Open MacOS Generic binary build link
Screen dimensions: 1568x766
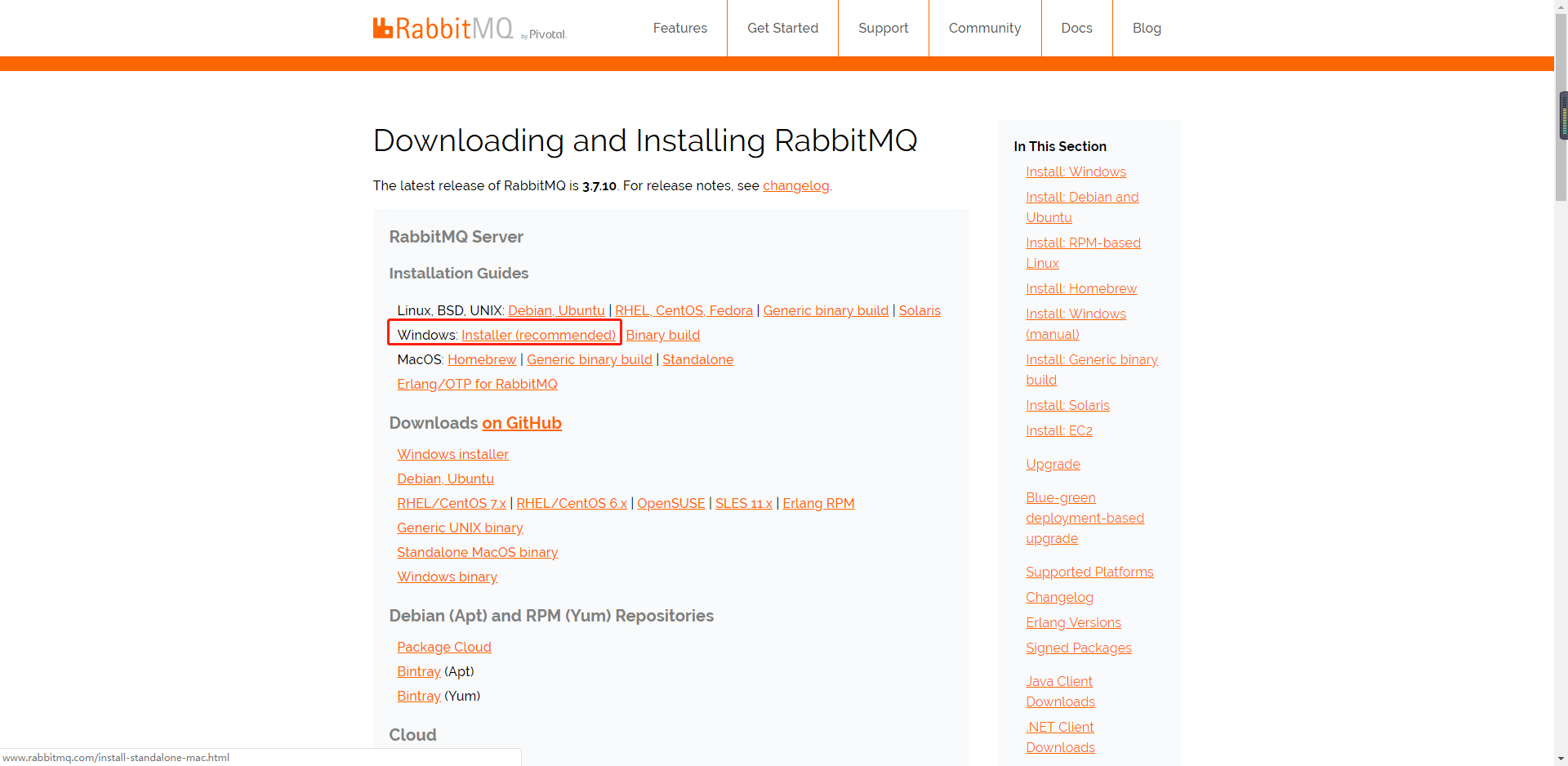(589, 359)
